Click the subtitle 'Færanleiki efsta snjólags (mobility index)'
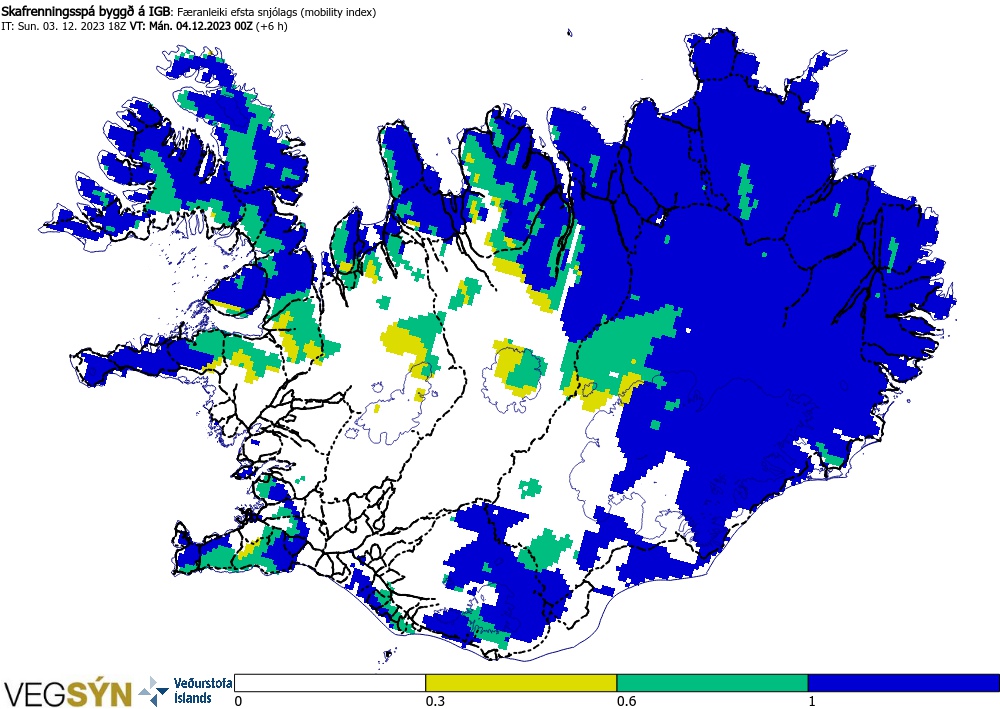1000x709 pixels. pyautogui.click(x=277, y=12)
